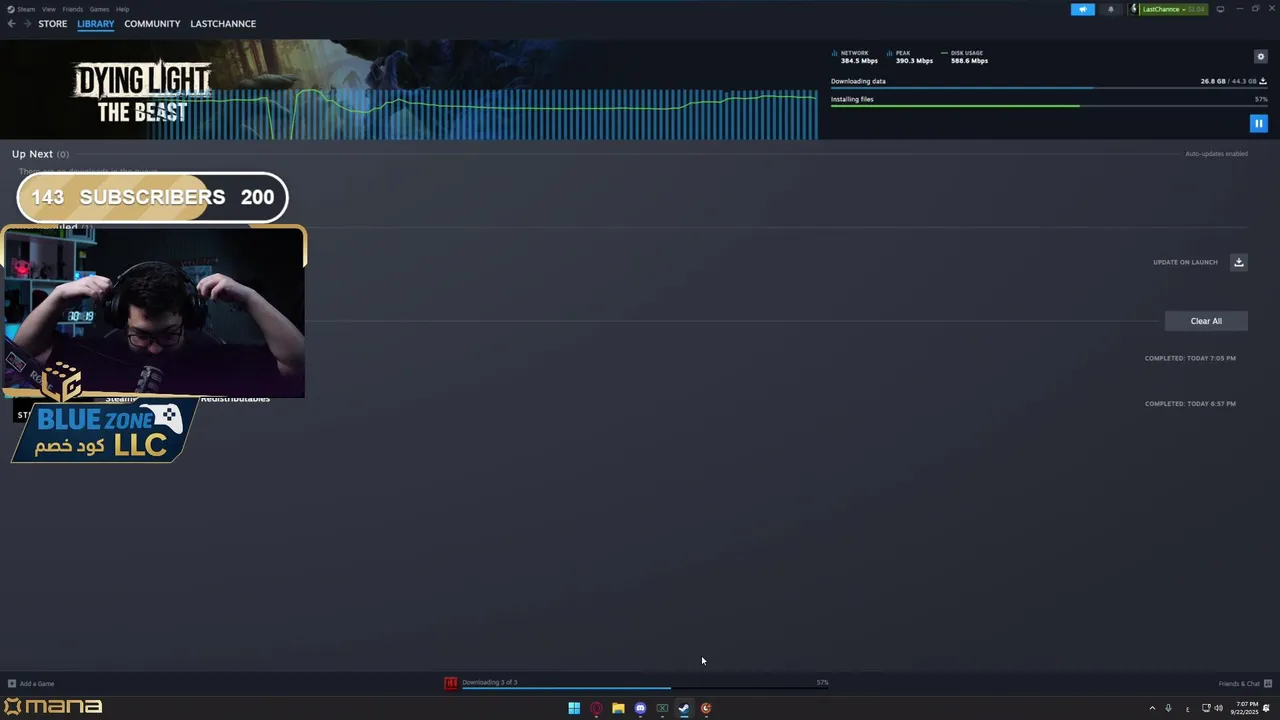Open the Windows notification center icon
1280x720 pixels.
pos(1267,708)
